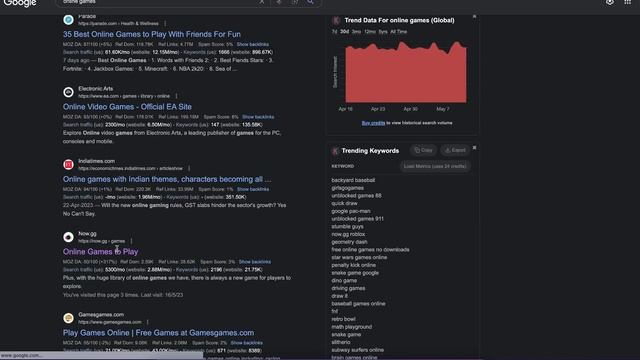640x360 pixels.
Task: Click into the Google search input field
Action: [x=159, y=2]
